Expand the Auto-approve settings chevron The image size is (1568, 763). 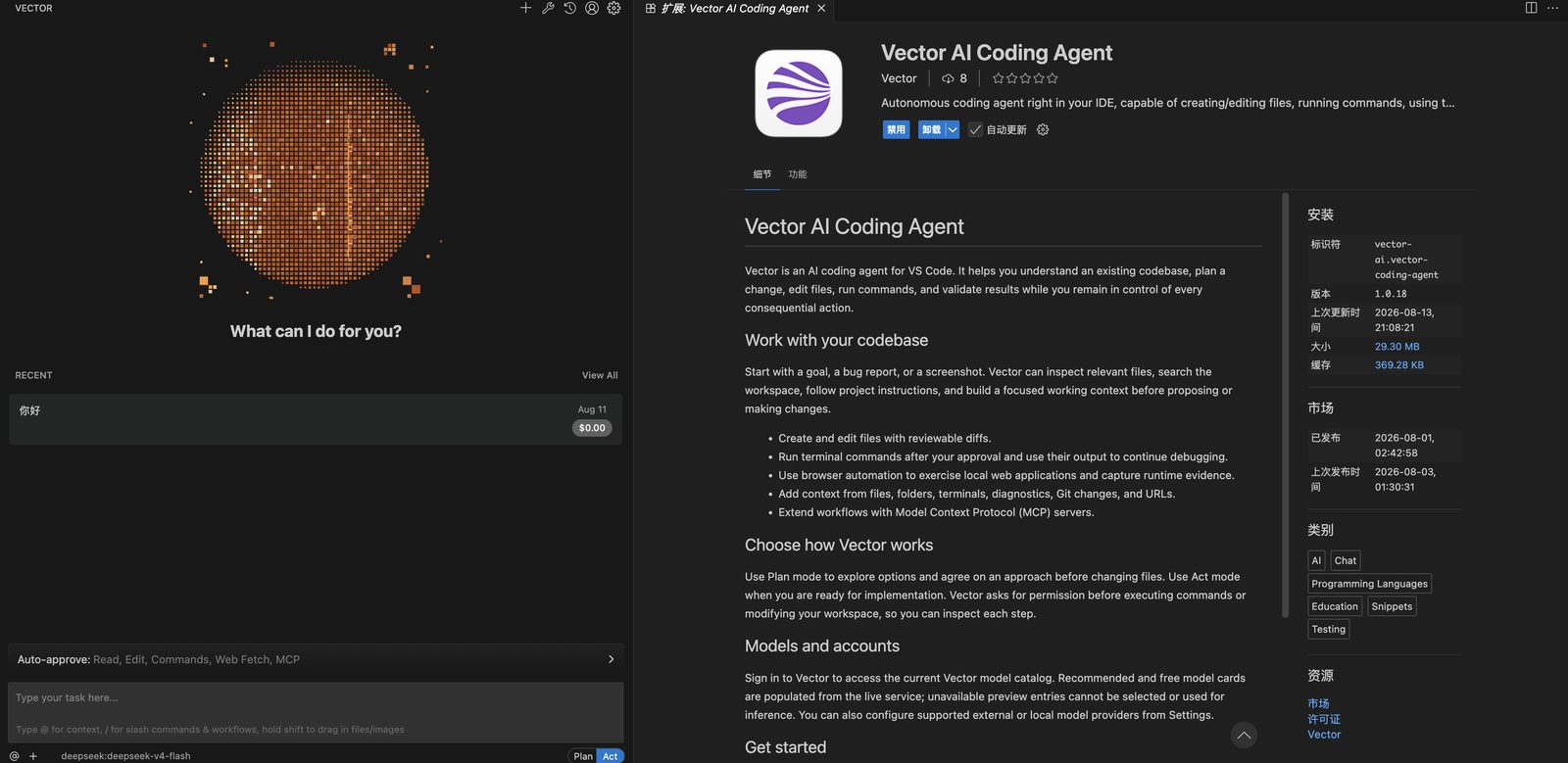point(611,659)
